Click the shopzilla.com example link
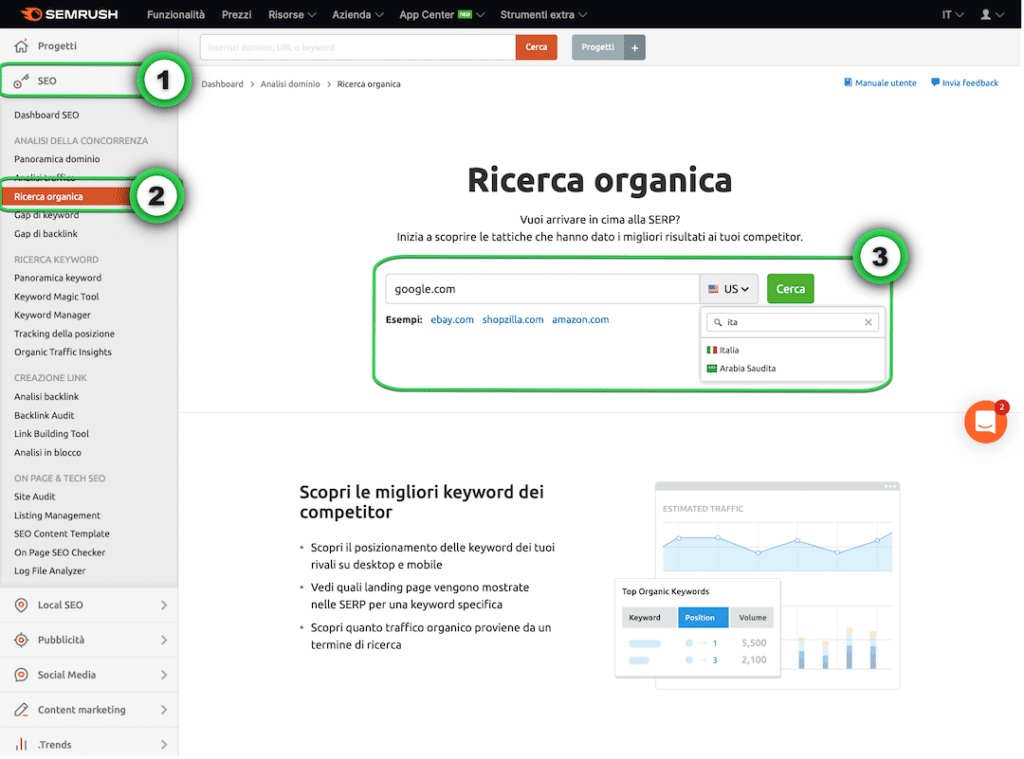This screenshot has height=759, width=1024. (513, 319)
